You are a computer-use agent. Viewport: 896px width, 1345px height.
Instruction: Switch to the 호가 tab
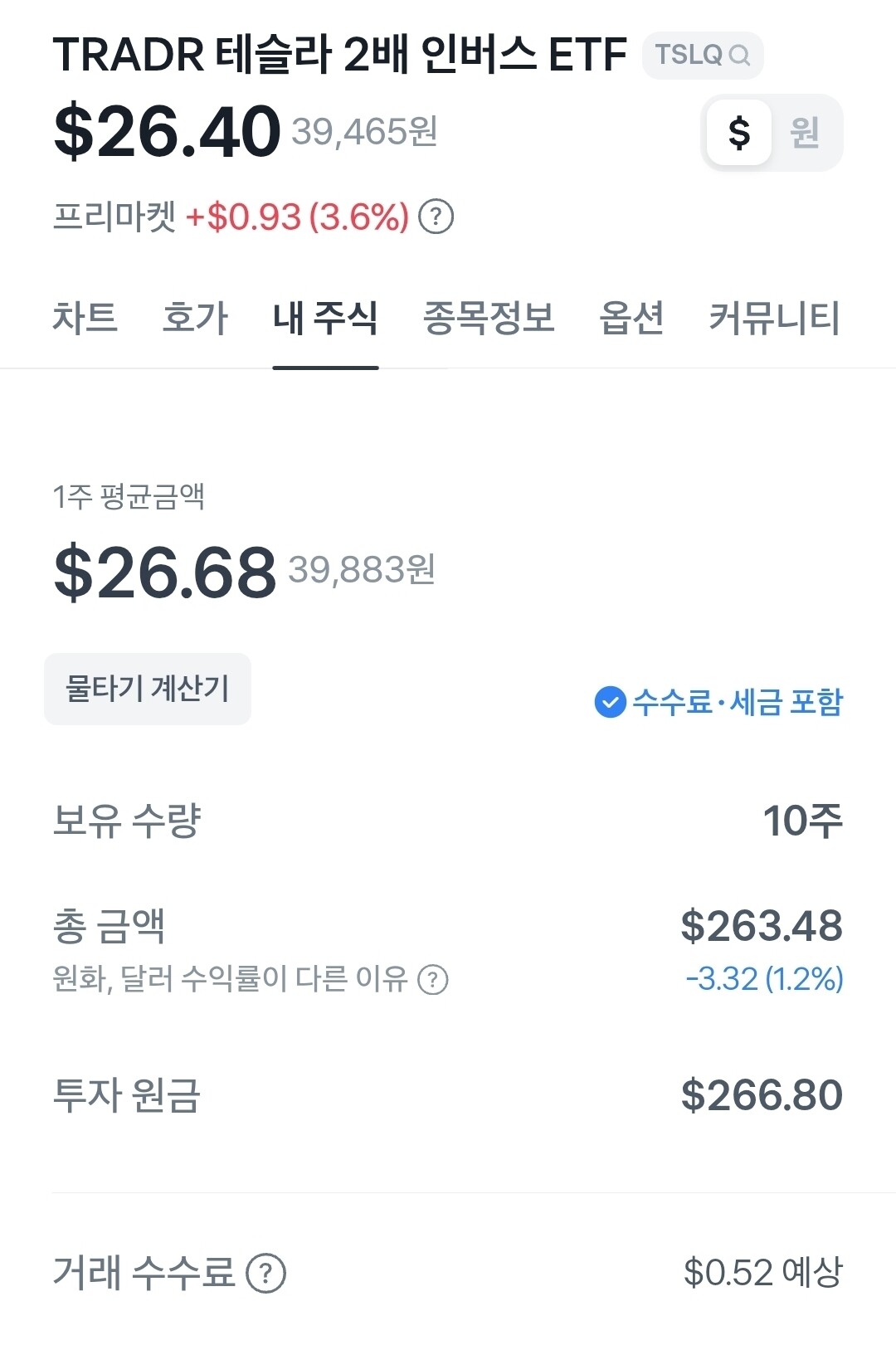click(x=195, y=318)
